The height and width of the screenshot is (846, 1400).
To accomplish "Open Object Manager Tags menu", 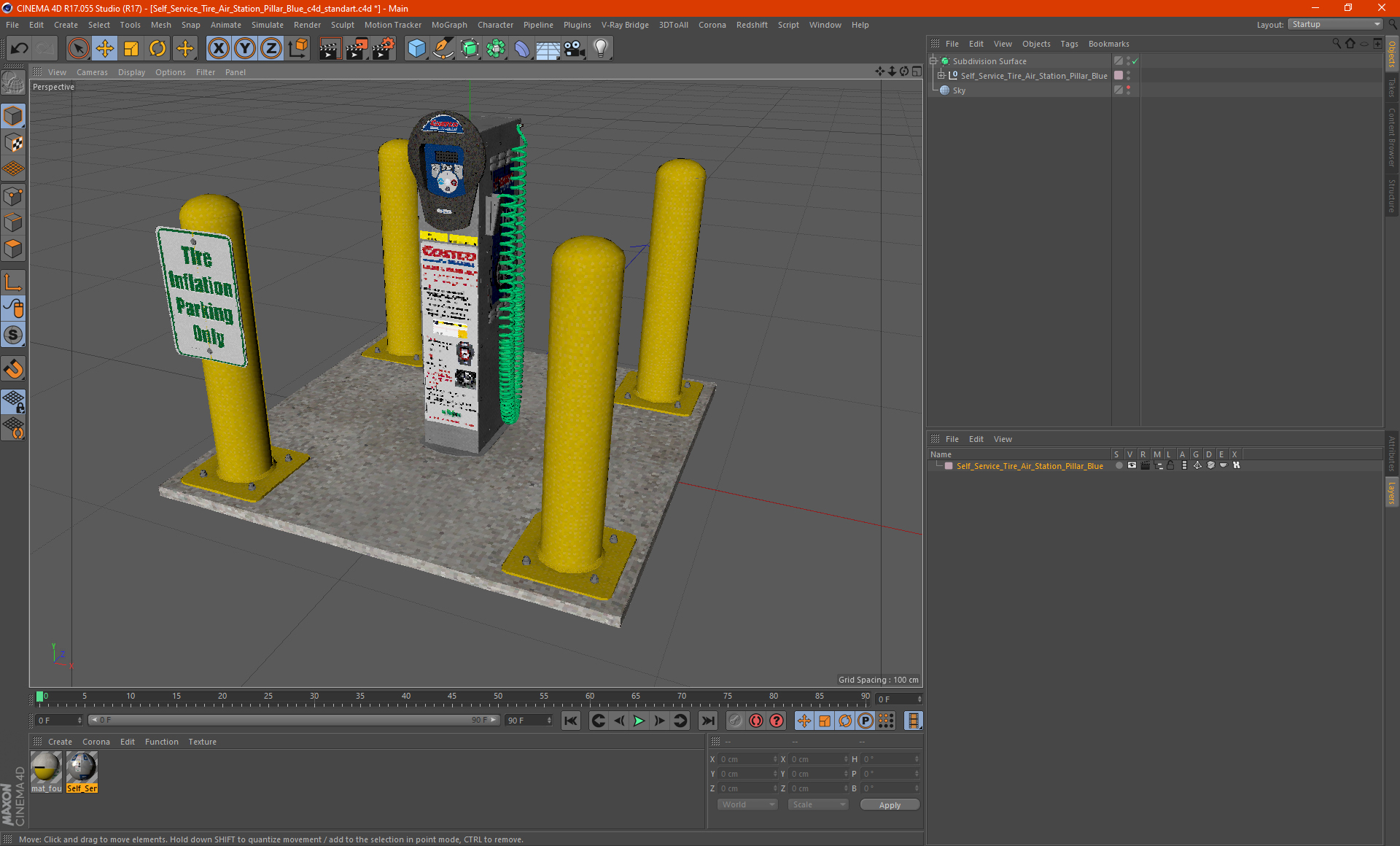I will tap(1069, 44).
